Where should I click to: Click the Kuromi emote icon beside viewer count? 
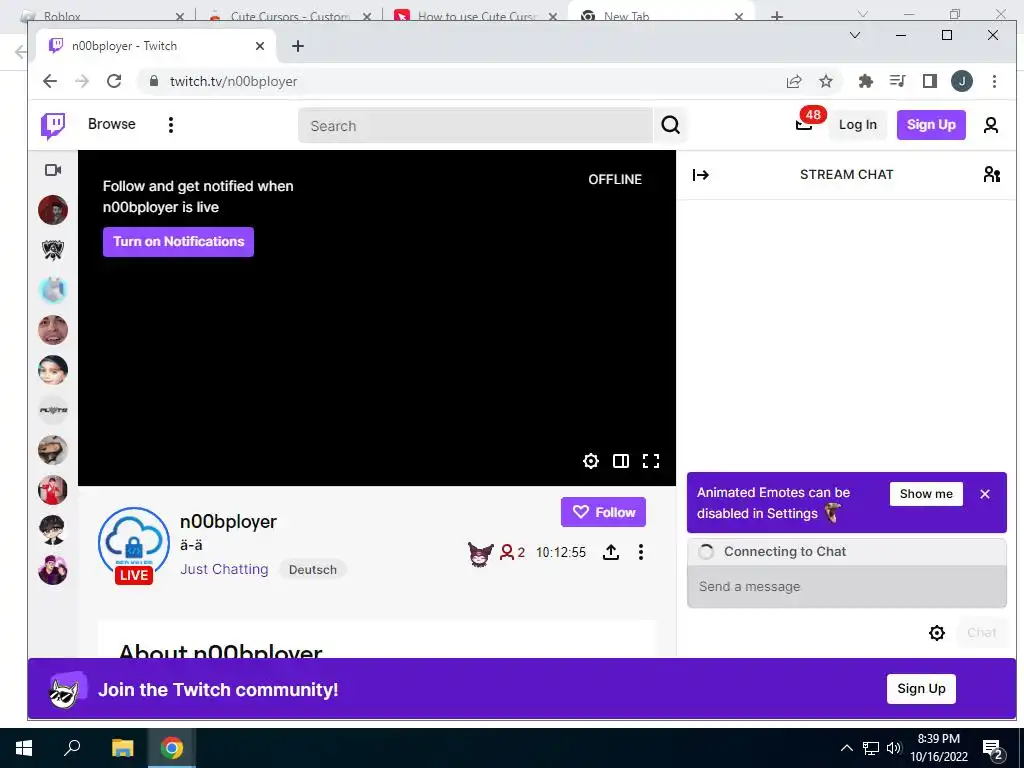tap(480, 554)
